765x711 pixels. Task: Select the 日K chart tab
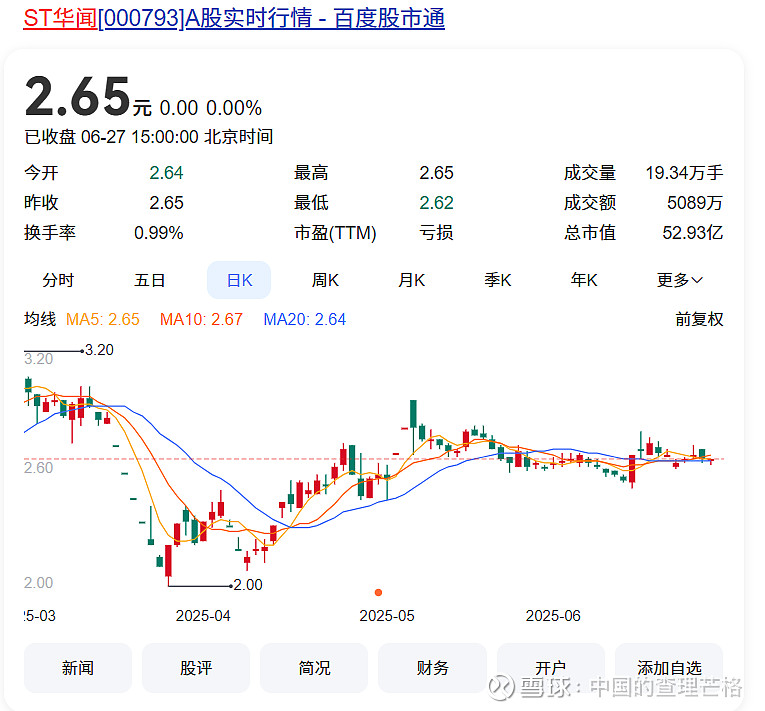(x=239, y=280)
